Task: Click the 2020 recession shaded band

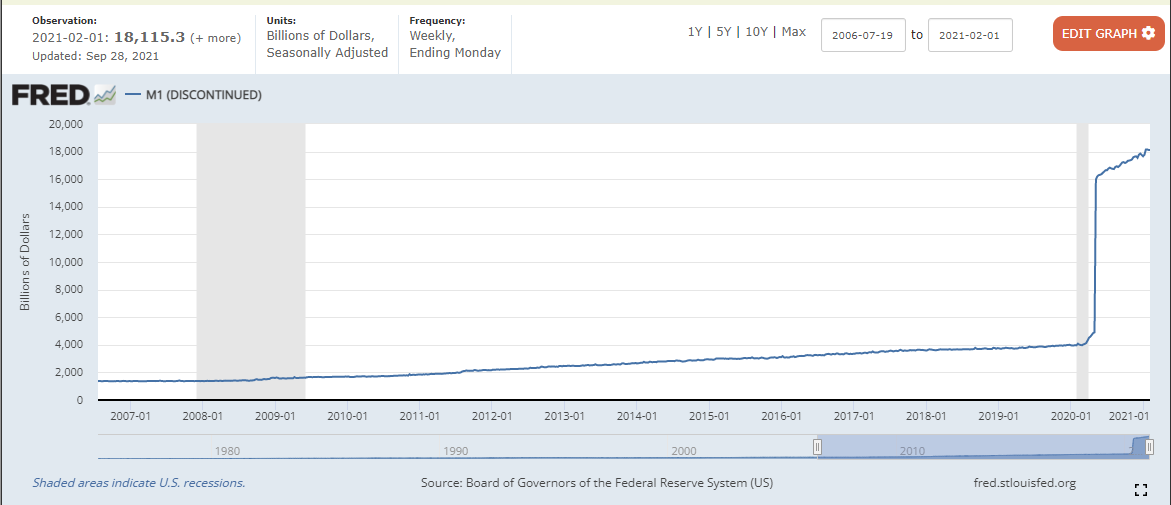Action: (1082, 261)
